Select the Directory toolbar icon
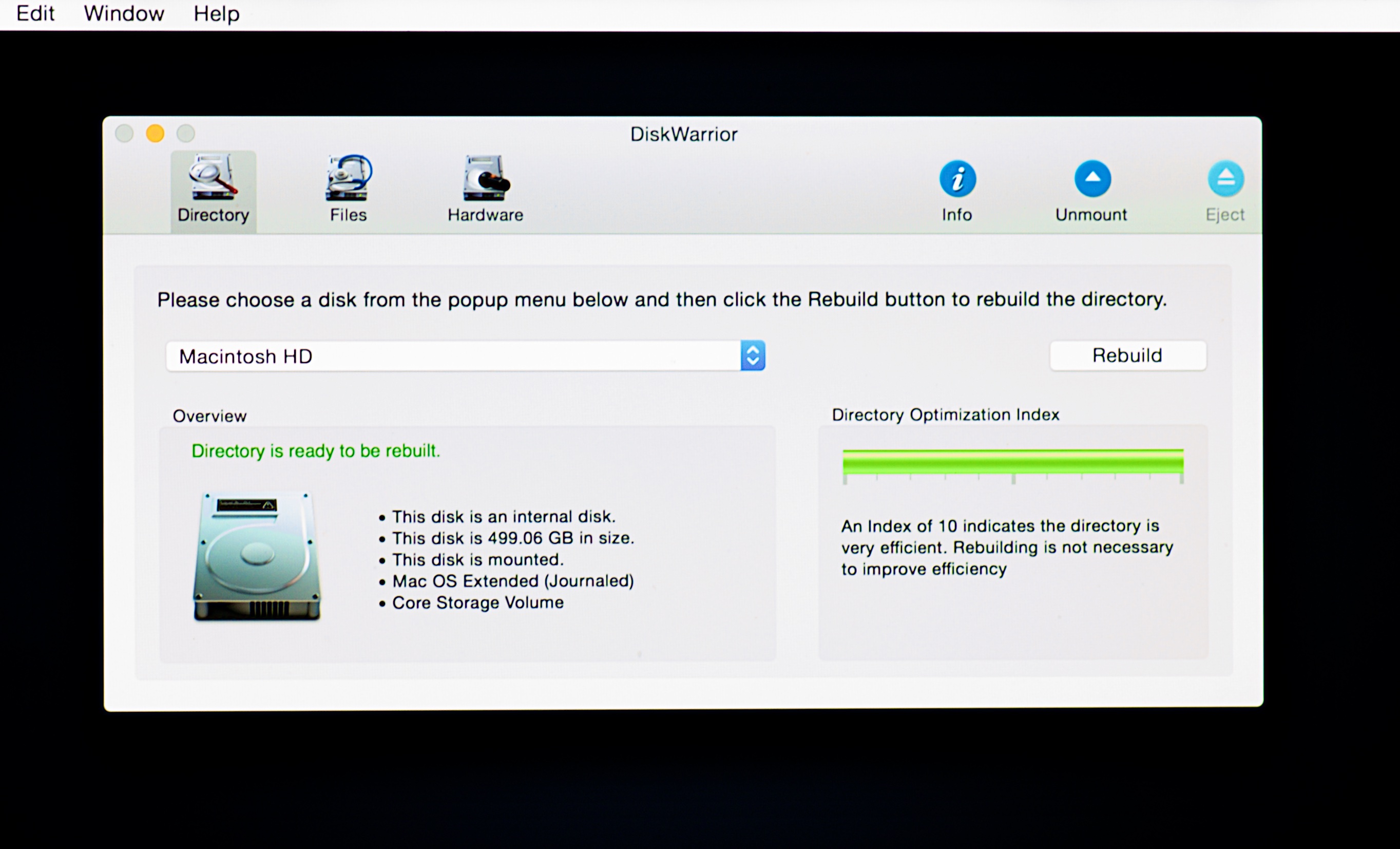The image size is (1400, 849). (x=213, y=191)
